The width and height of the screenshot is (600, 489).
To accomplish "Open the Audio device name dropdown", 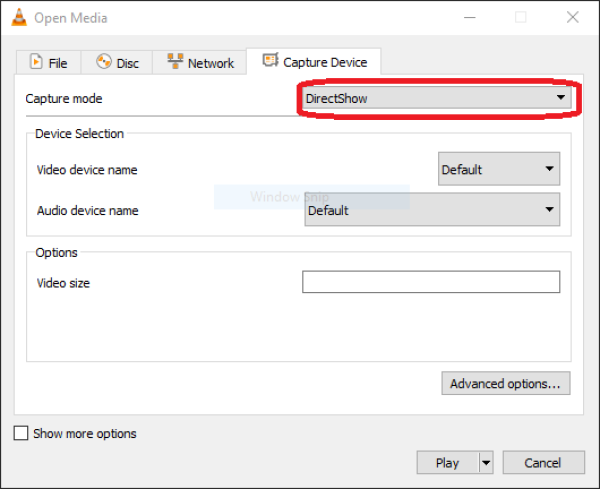I will point(431,210).
